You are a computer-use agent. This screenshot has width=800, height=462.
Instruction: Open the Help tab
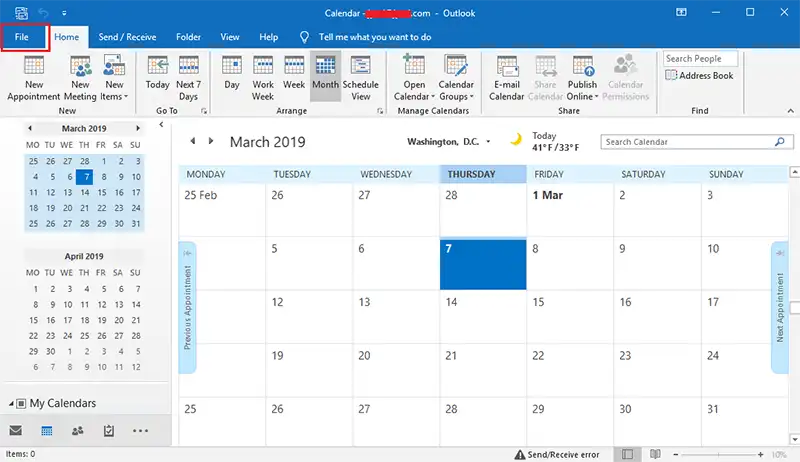[268, 37]
